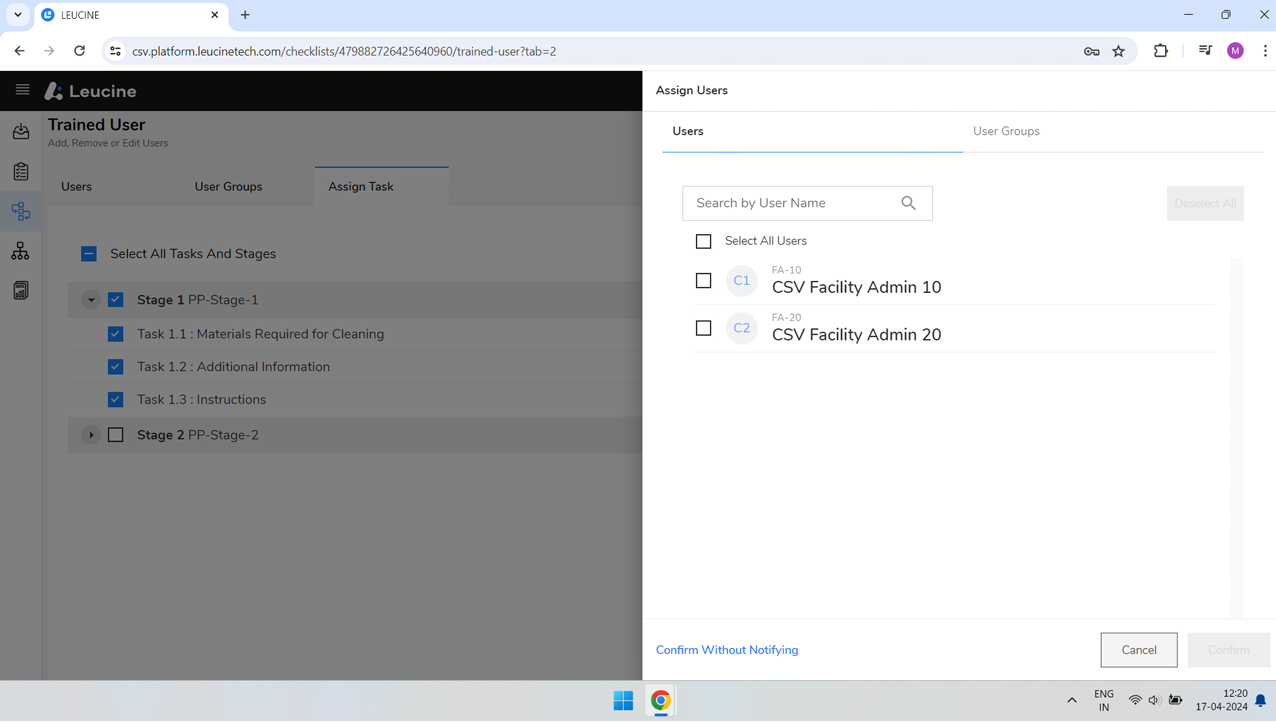Open the Chrome profile avatar M
The width and height of the screenshot is (1276, 722).
[1236, 51]
